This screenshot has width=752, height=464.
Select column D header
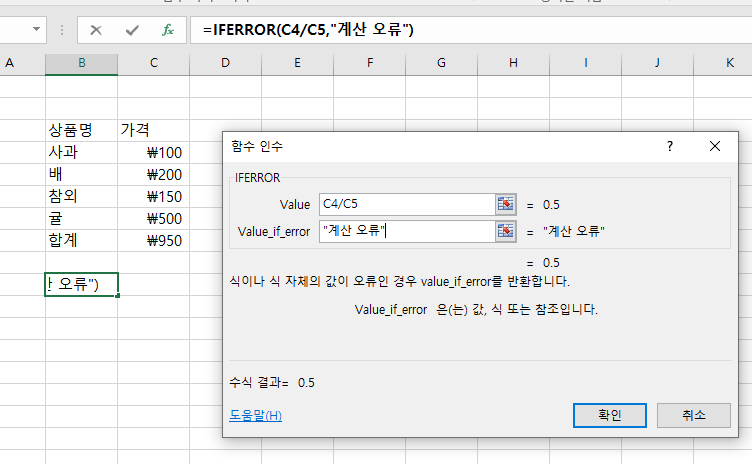click(225, 63)
